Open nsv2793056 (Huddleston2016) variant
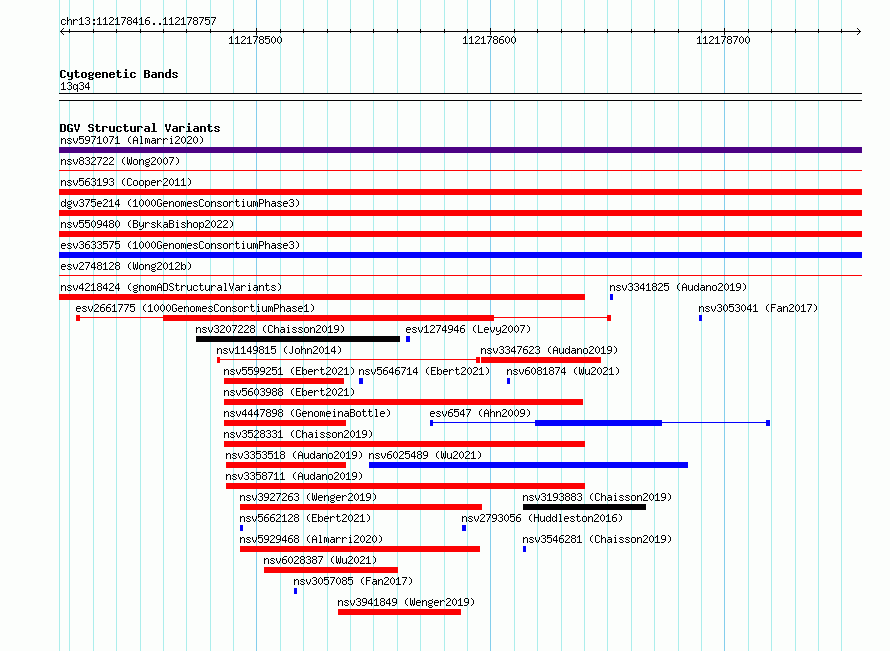 click(x=542, y=518)
